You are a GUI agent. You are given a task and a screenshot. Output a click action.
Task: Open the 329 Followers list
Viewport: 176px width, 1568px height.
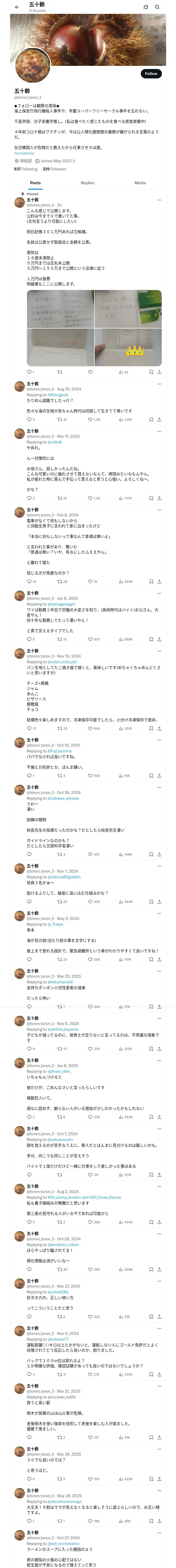54,169
